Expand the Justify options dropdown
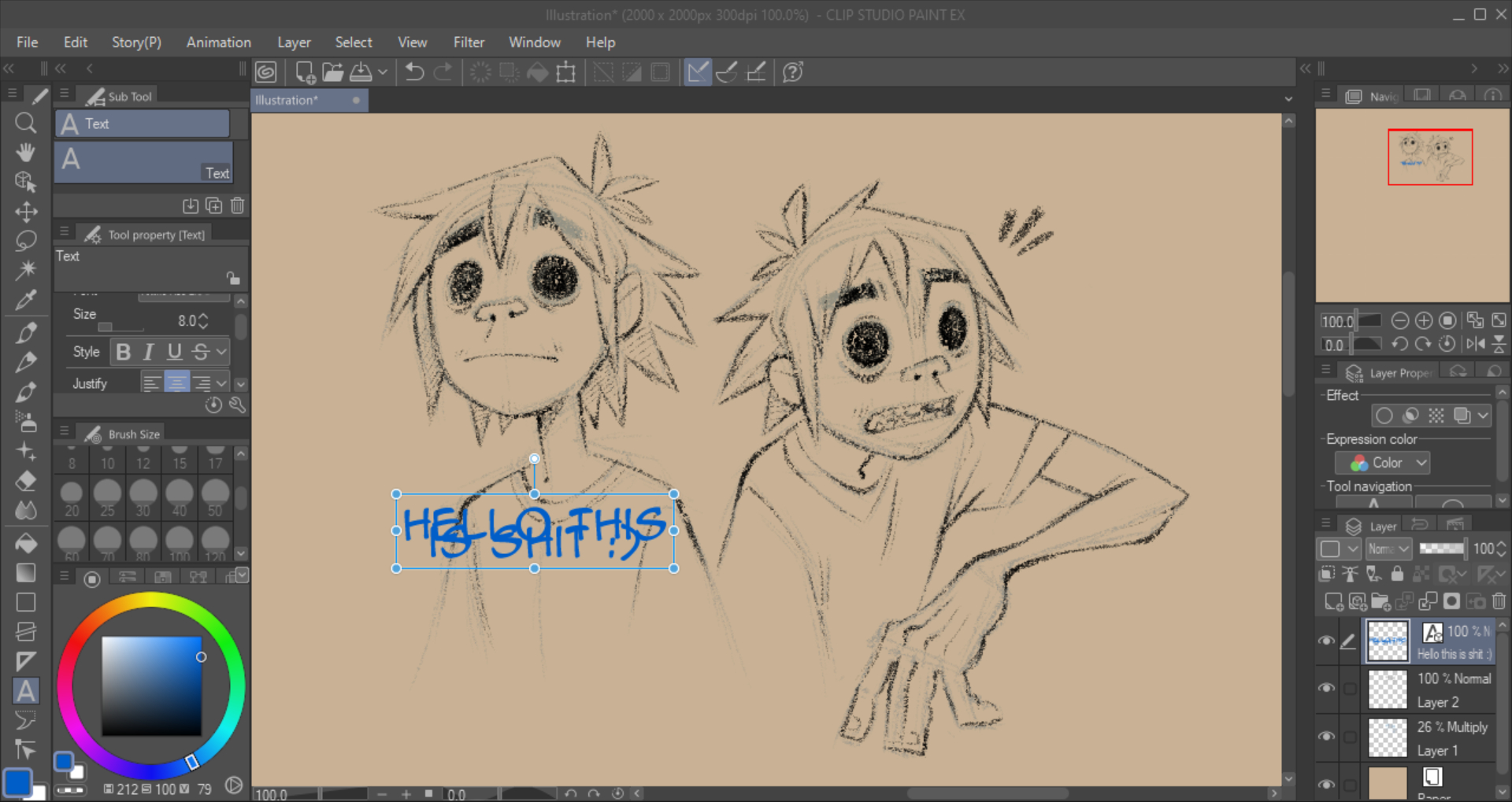 point(222,383)
